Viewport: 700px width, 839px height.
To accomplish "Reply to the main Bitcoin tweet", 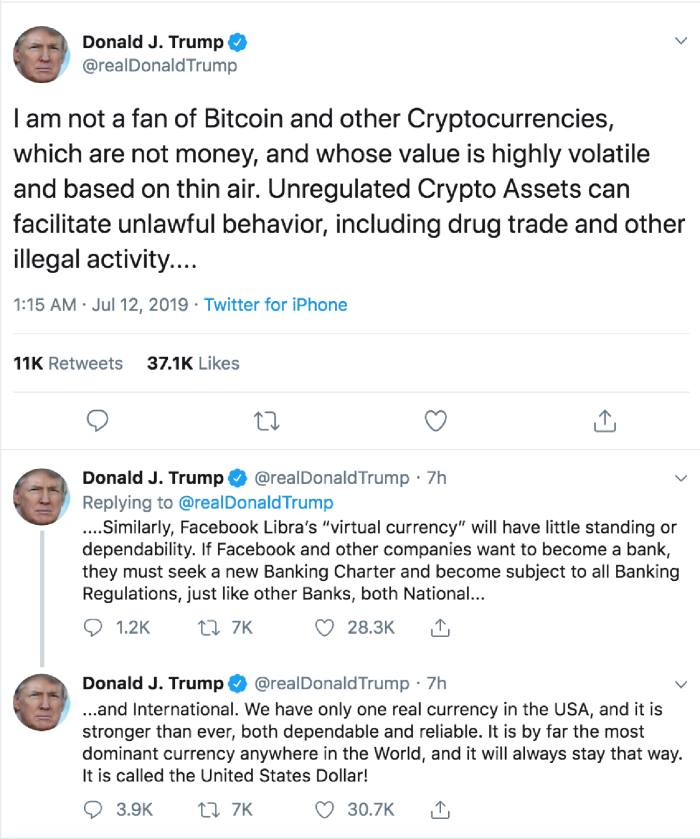I will (x=96, y=422).
